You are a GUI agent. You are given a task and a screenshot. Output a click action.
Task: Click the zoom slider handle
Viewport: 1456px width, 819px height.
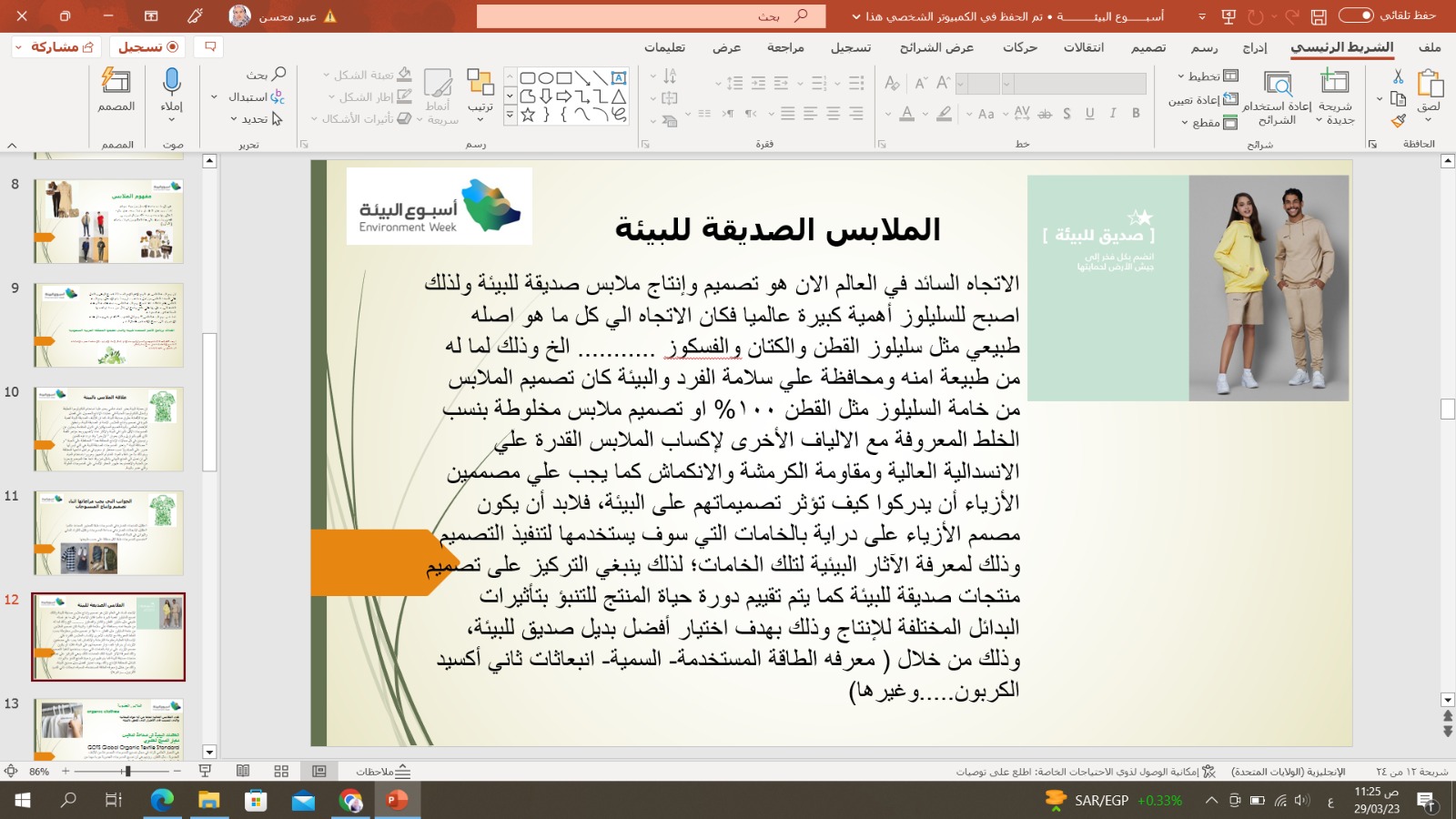pyautogui.click(x=127, y=771)
